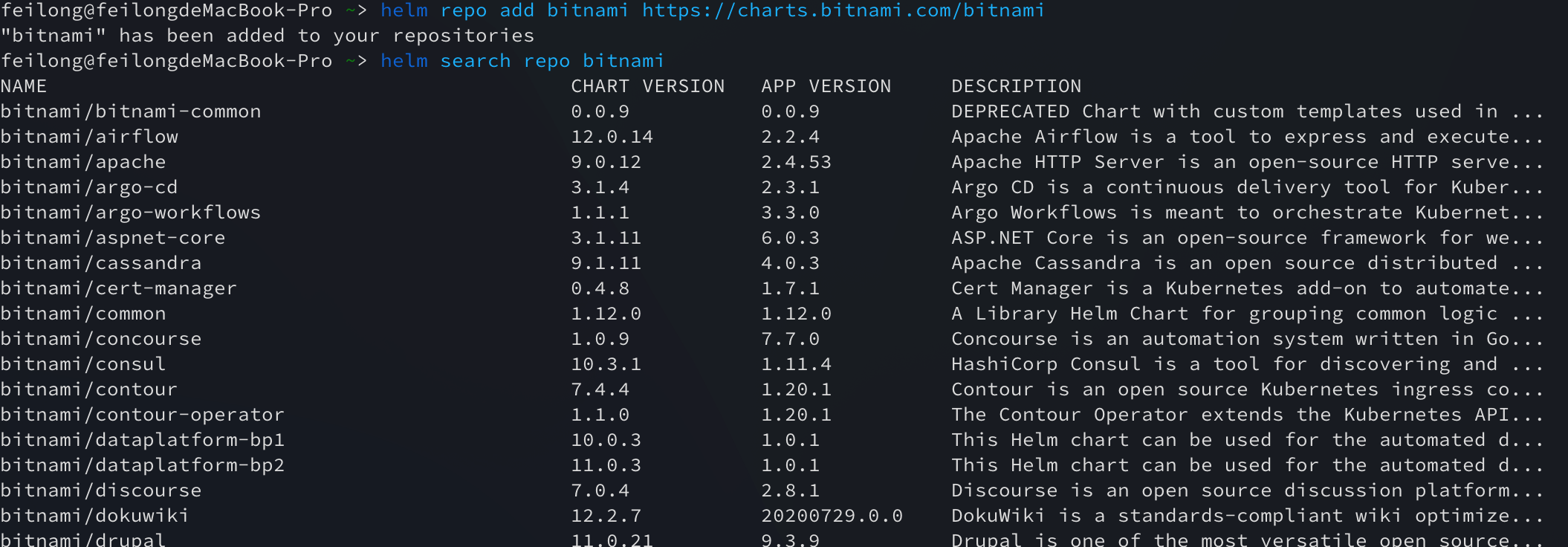Click the bitnami/apache chart name
Screen dimensions: 1568x547
pos(83,162)
